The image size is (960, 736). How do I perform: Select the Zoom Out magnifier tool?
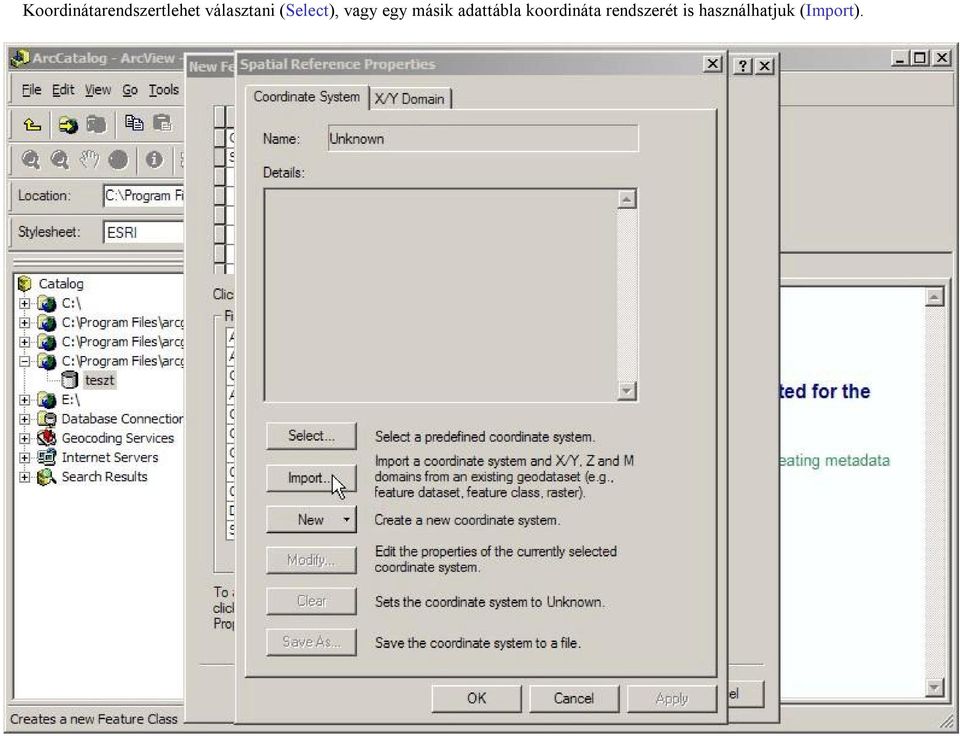click(x=59, y=160)
